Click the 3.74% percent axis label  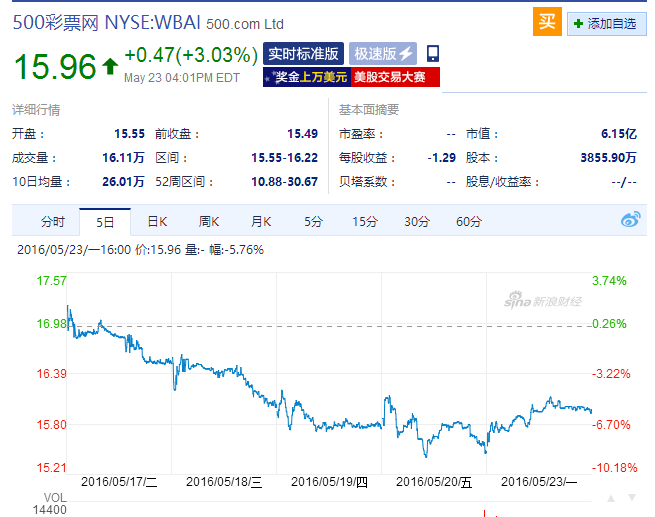(609, 281)
